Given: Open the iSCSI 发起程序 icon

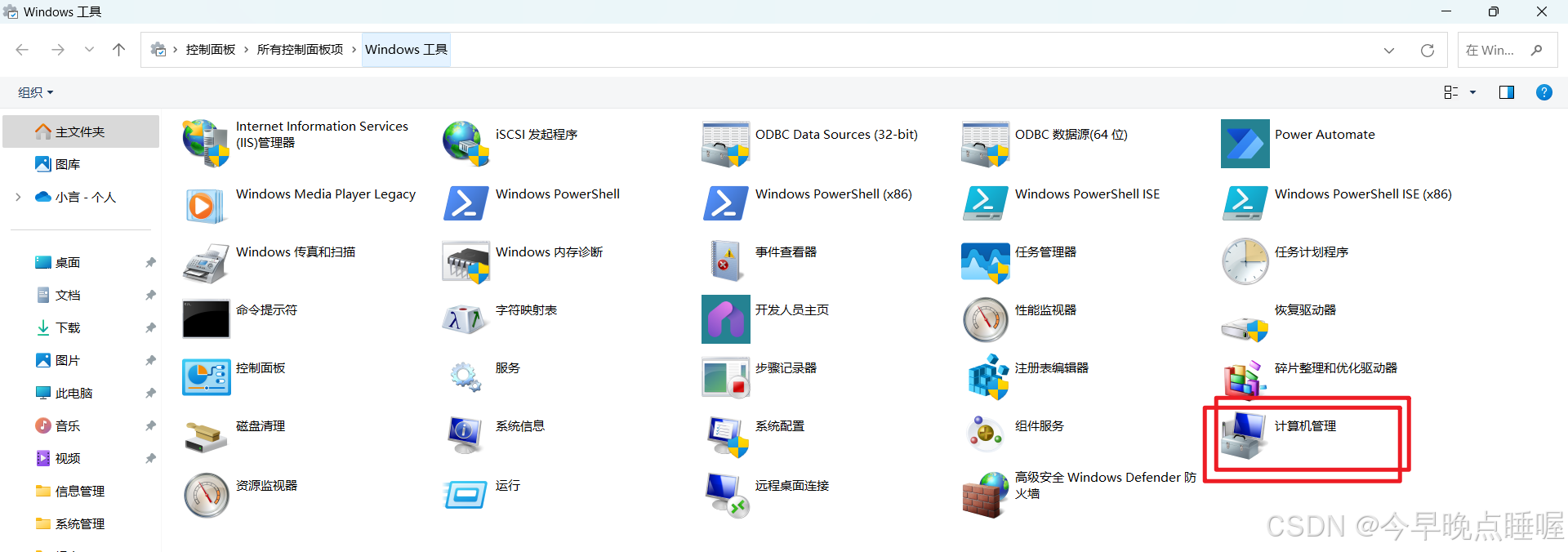Looking at the screenshot, I should click(x=465, y=144).
